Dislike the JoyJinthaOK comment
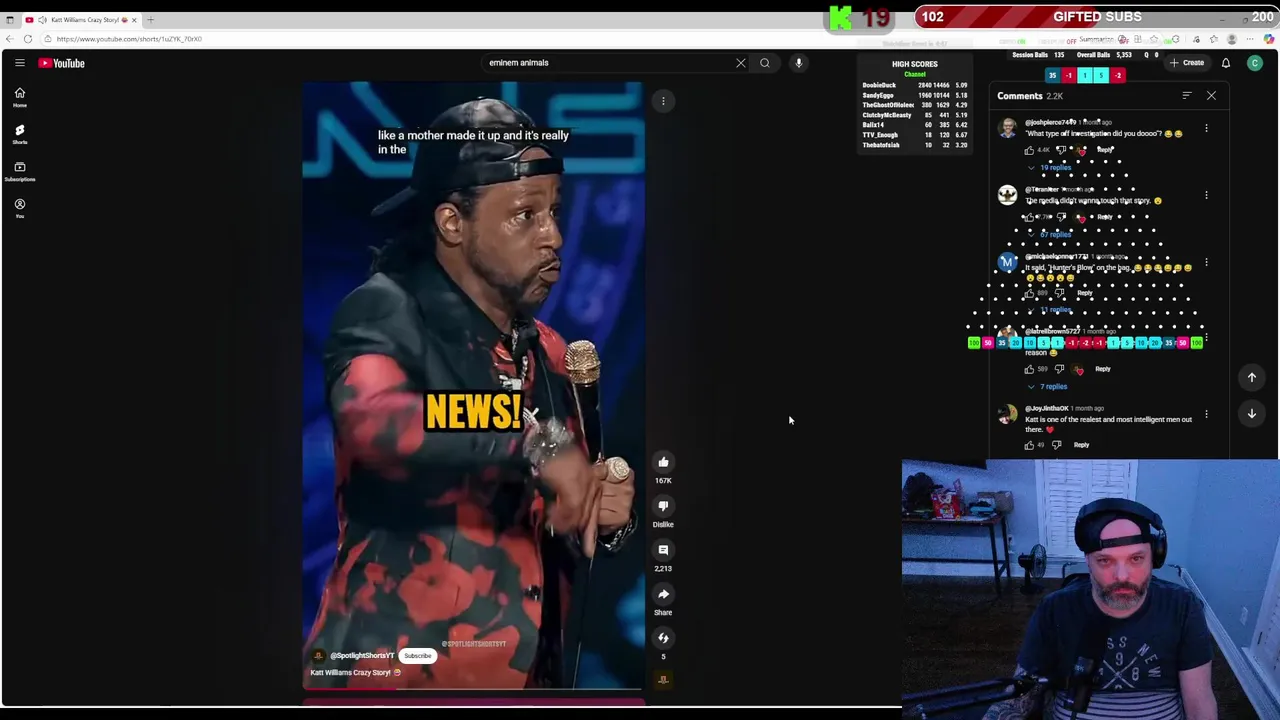 (x=1056, y=445)
